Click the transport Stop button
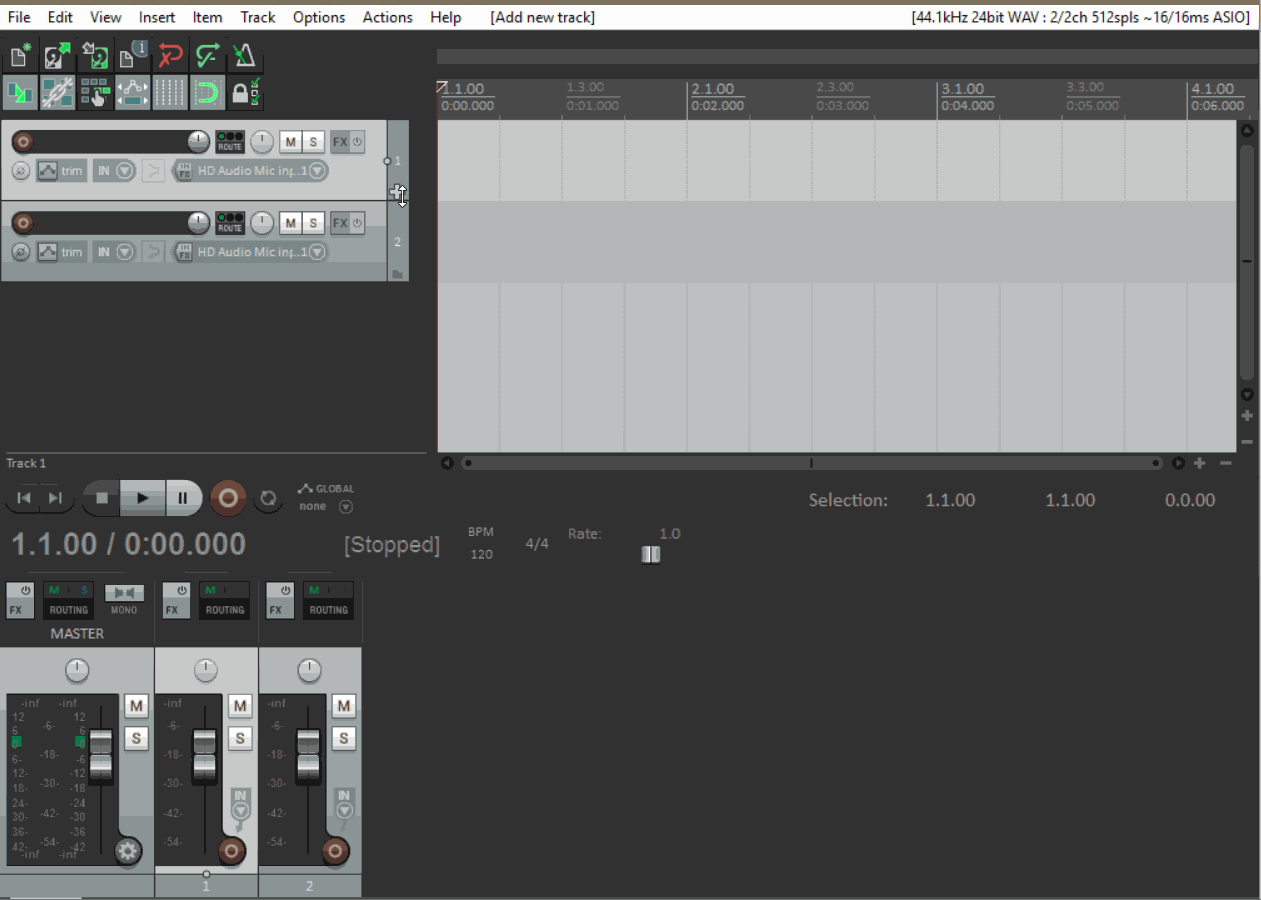The height and width of the screenshot is (900, 1261). 101,498
